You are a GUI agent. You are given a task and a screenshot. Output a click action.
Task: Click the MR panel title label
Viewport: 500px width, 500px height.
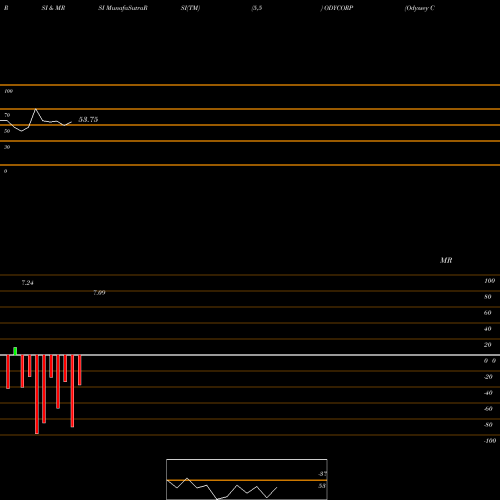coord(446,260)
